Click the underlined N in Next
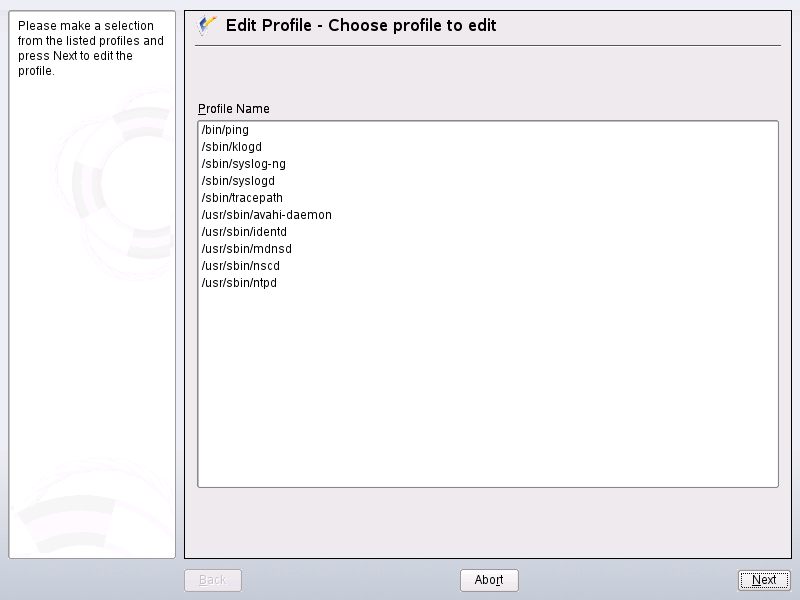Viewport: 800px width, 600px height. tap(756, 580)
